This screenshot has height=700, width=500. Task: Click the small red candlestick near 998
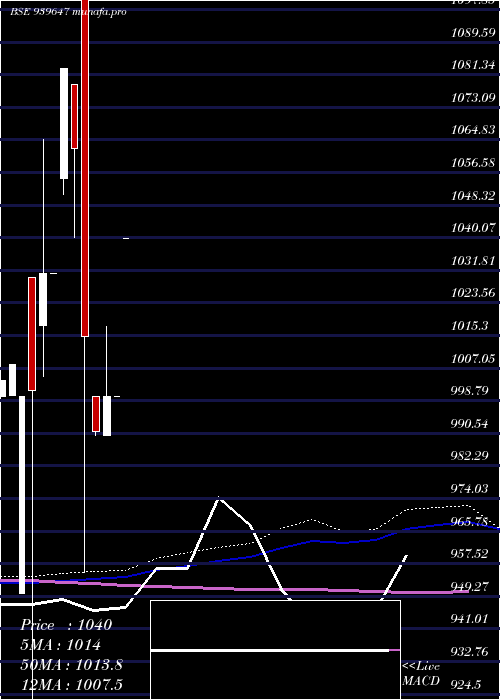(96, 414)
